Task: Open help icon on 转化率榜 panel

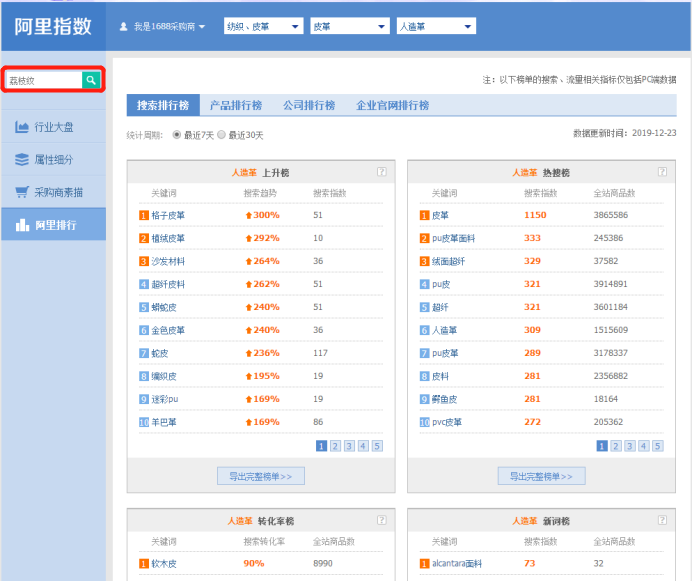Action: pos(382,520)
